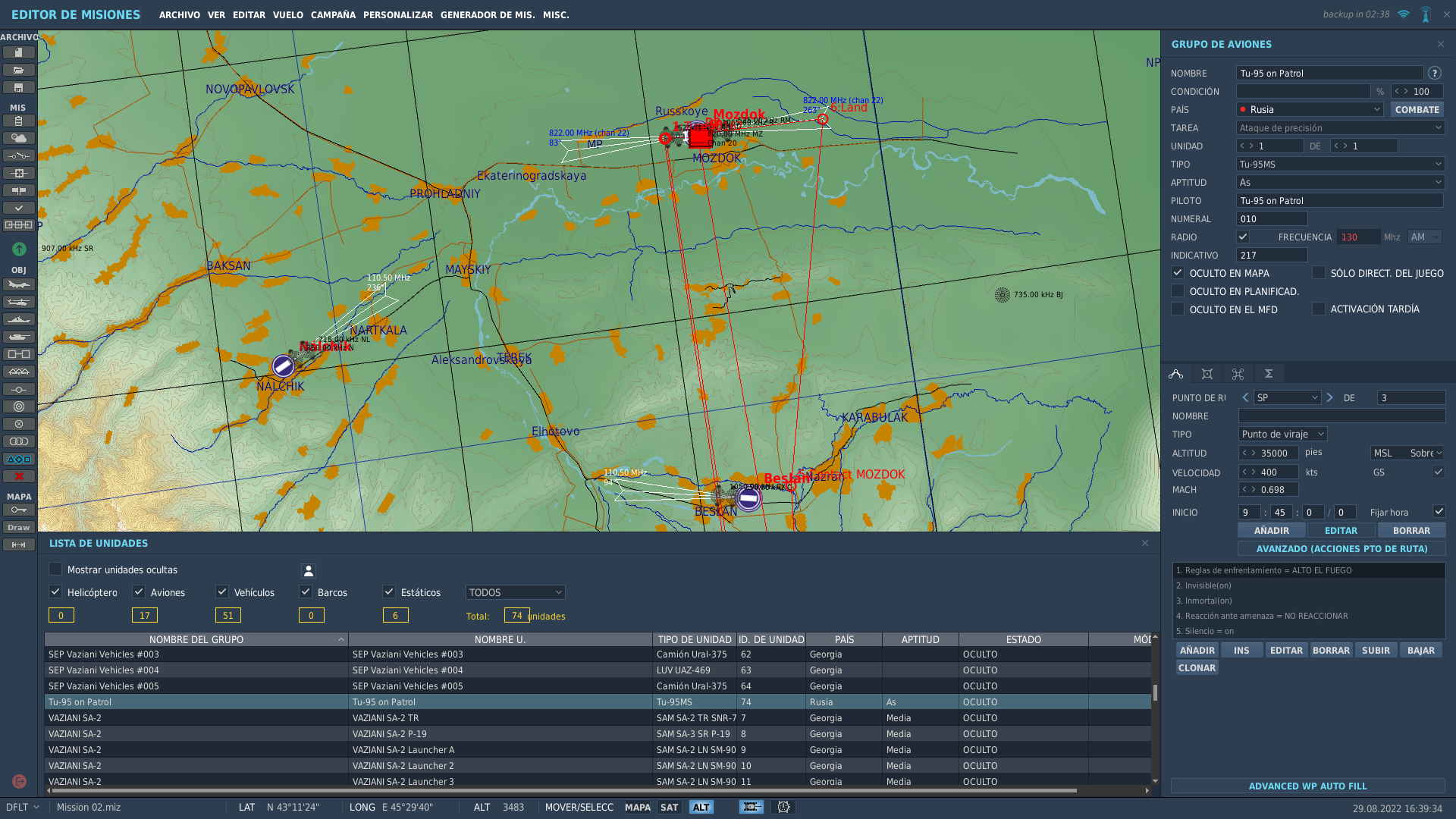This screenshot has height=819, width=1456.
Task: Open the weather settings cloud icon
Action: (19, 138)
